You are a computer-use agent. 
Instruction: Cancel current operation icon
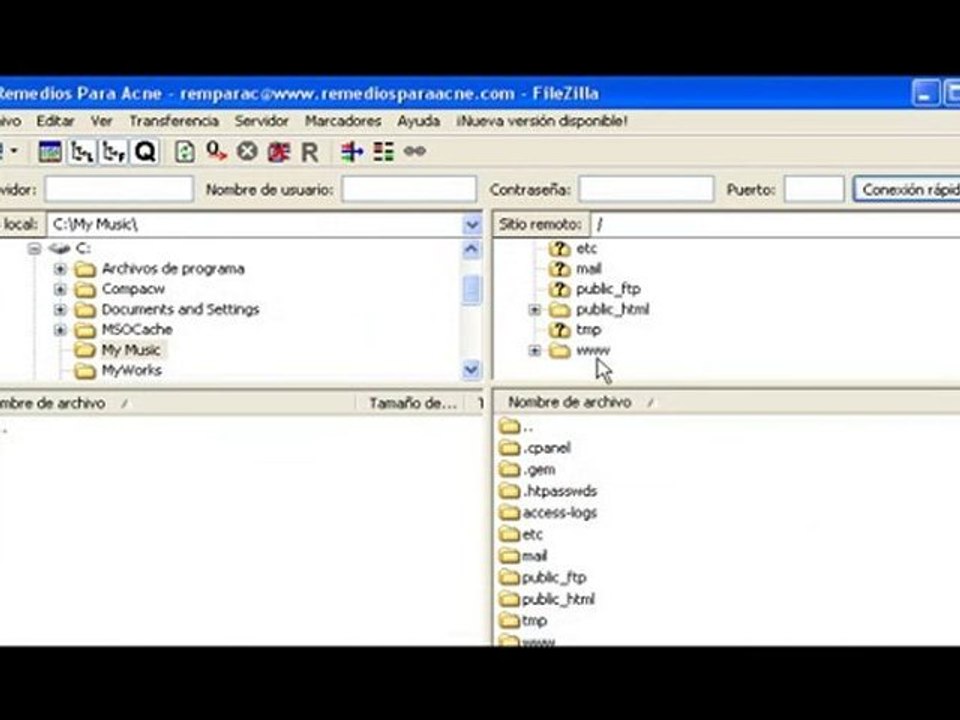(247, 151)
